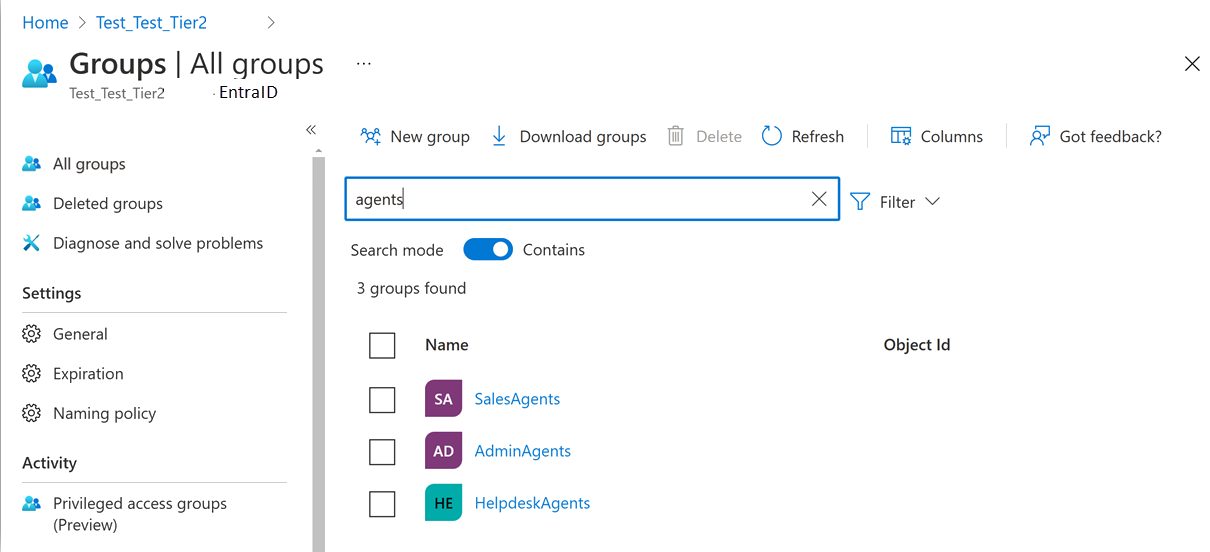
Task: Open Naming policy in the sidebar
Action: pos(105,413)
